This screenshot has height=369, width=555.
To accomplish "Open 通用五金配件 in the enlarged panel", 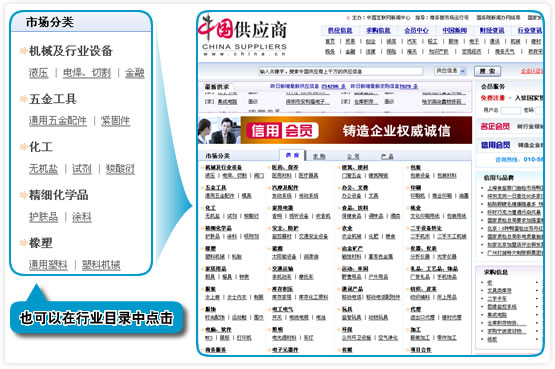I will (x=58, y=121).
